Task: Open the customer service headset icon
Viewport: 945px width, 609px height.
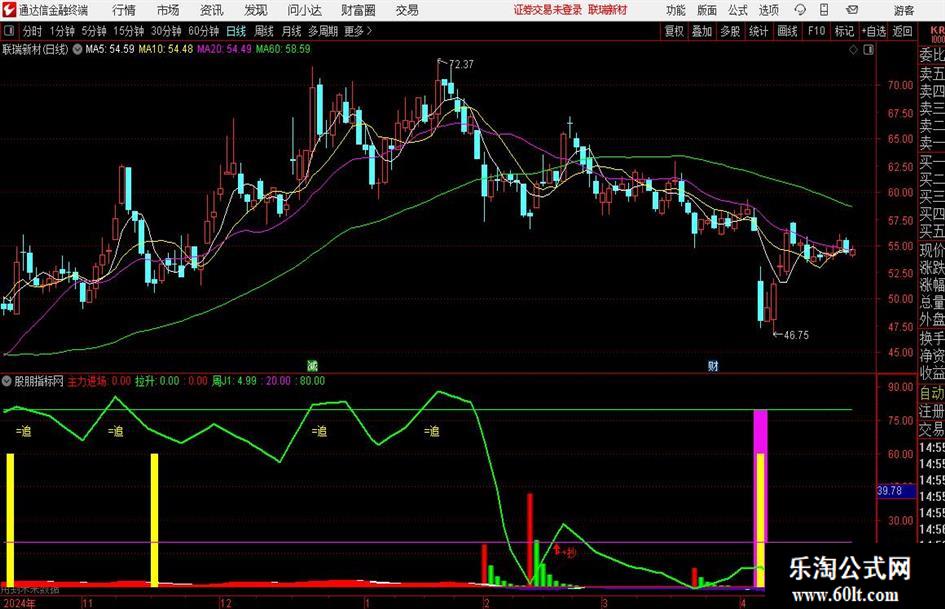Action: [x=800, y=10]
